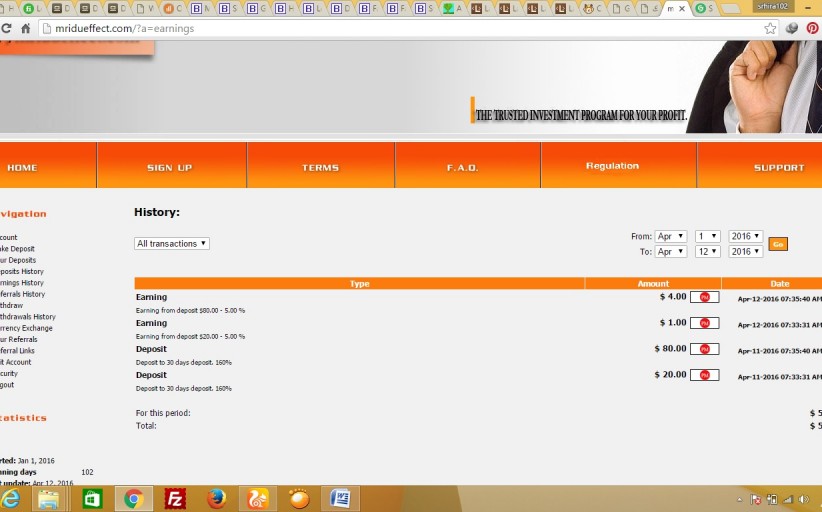Open Microsoft Word from the taskbar
Image resolution: width=822 pixels, height=512 pixels.
[x=340, y=498]
